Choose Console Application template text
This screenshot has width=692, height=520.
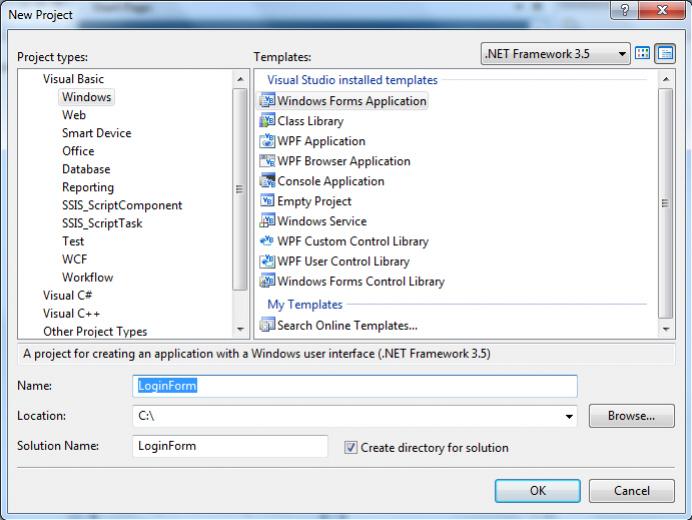(x=331, y=181)
